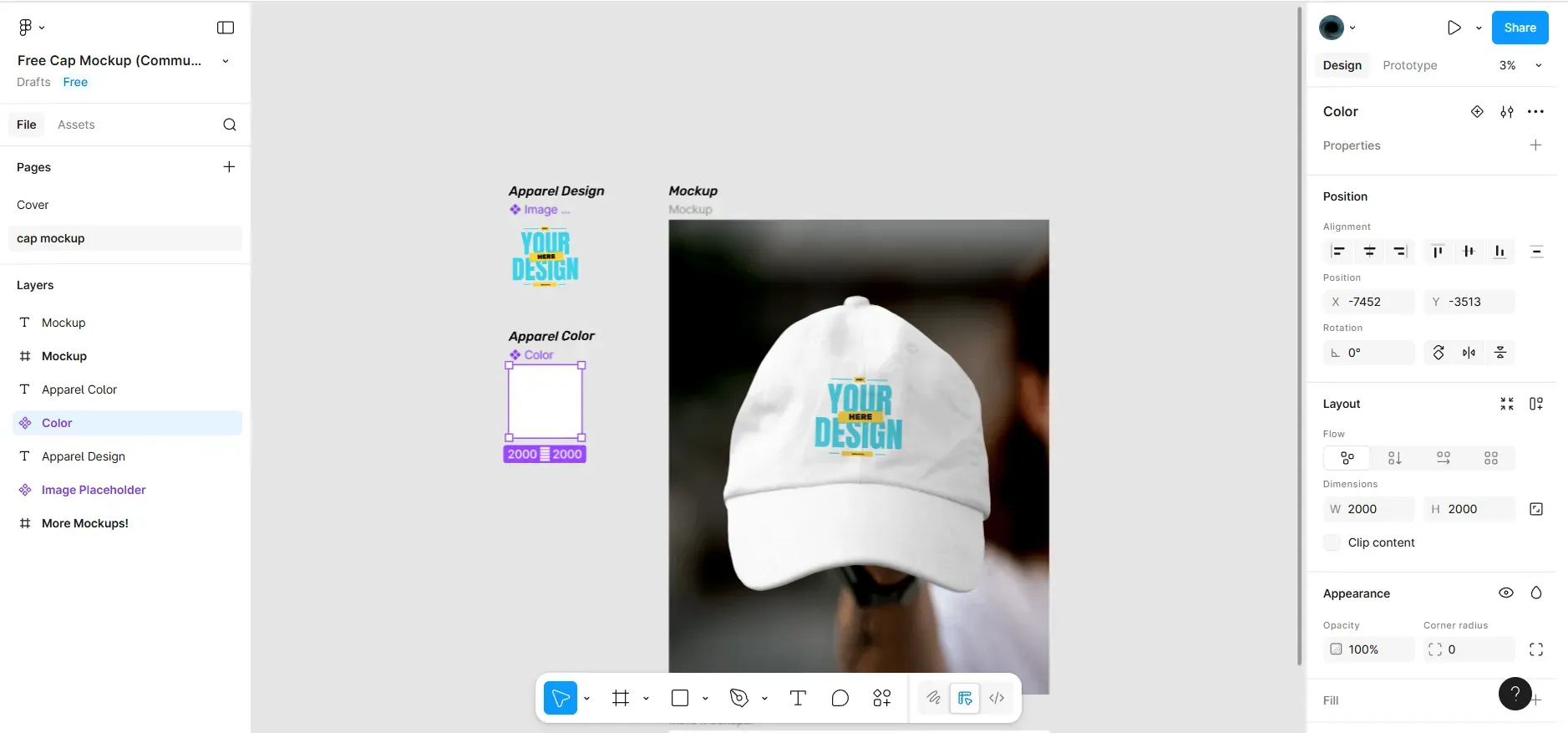Switch to the File tab
The height and width of the screenshot is (733, 1568).
coord(27,125)
